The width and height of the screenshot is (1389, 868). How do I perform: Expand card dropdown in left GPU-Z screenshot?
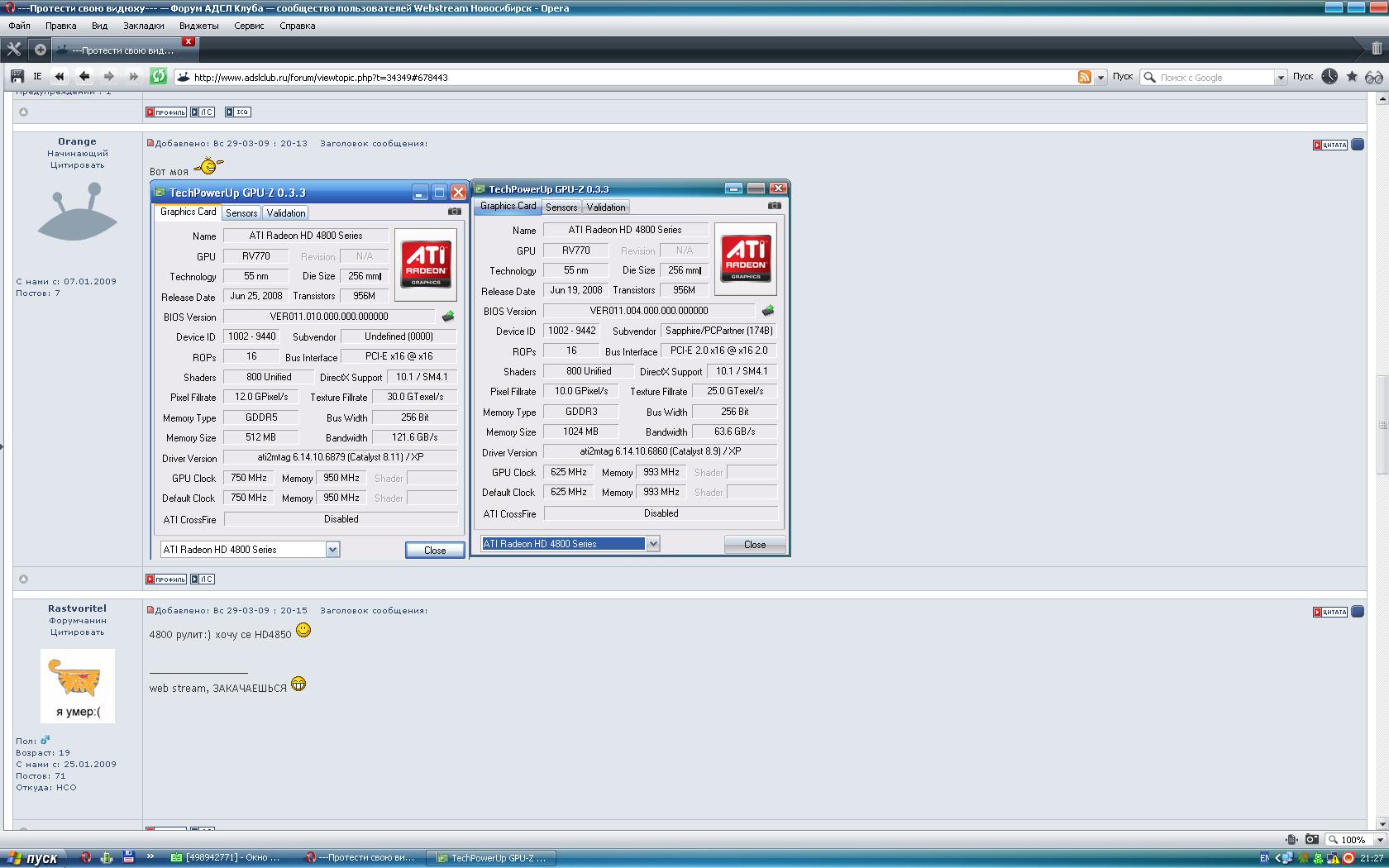(x=332, y=550)
